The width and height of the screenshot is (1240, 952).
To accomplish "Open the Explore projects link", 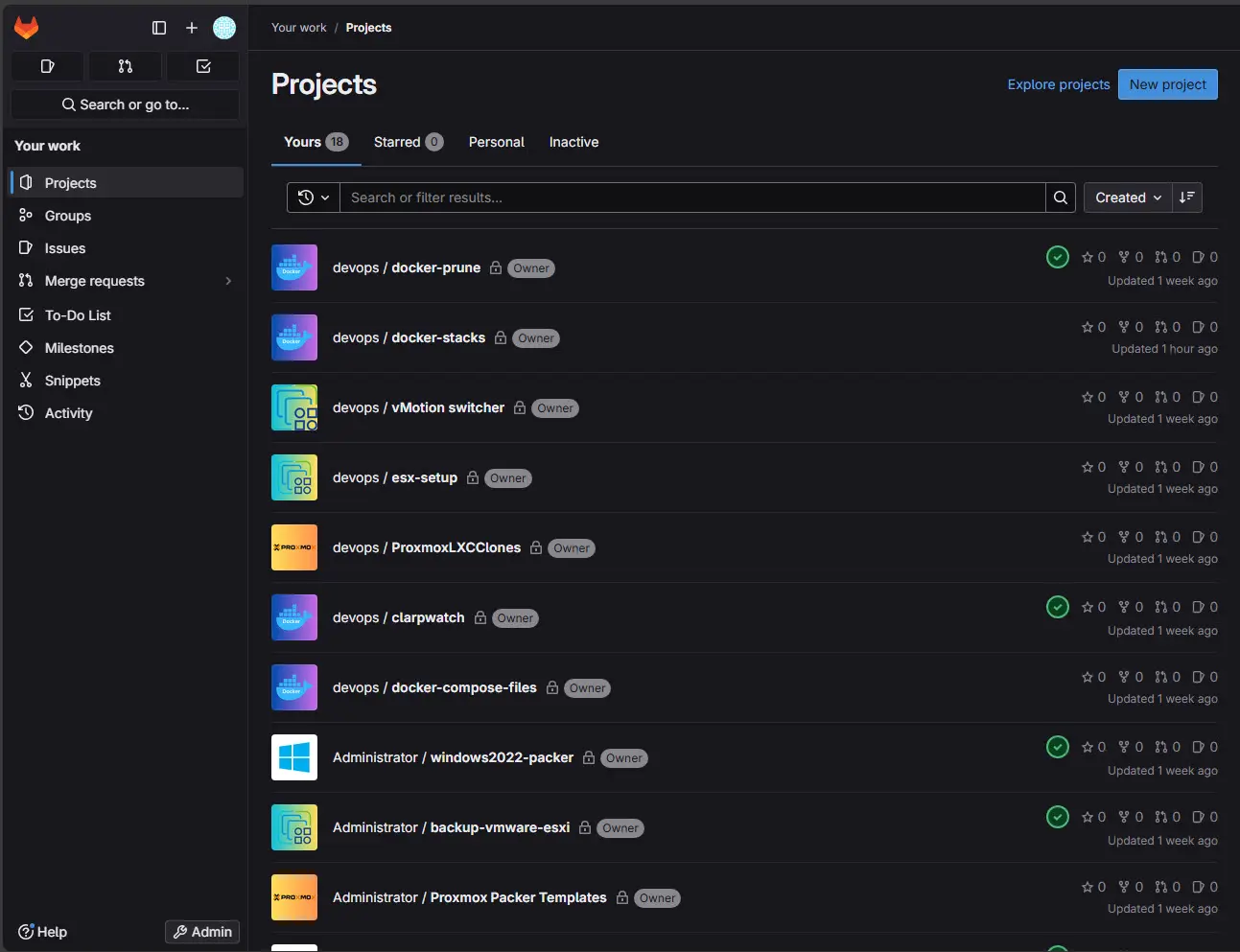I will point(1058,84).
